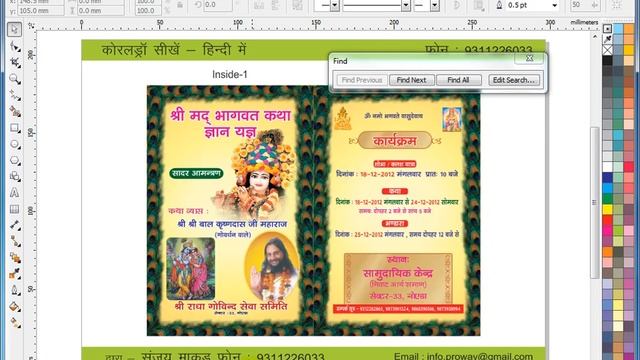Pick the green swatch in first column
640x360 pixels.
607,199
